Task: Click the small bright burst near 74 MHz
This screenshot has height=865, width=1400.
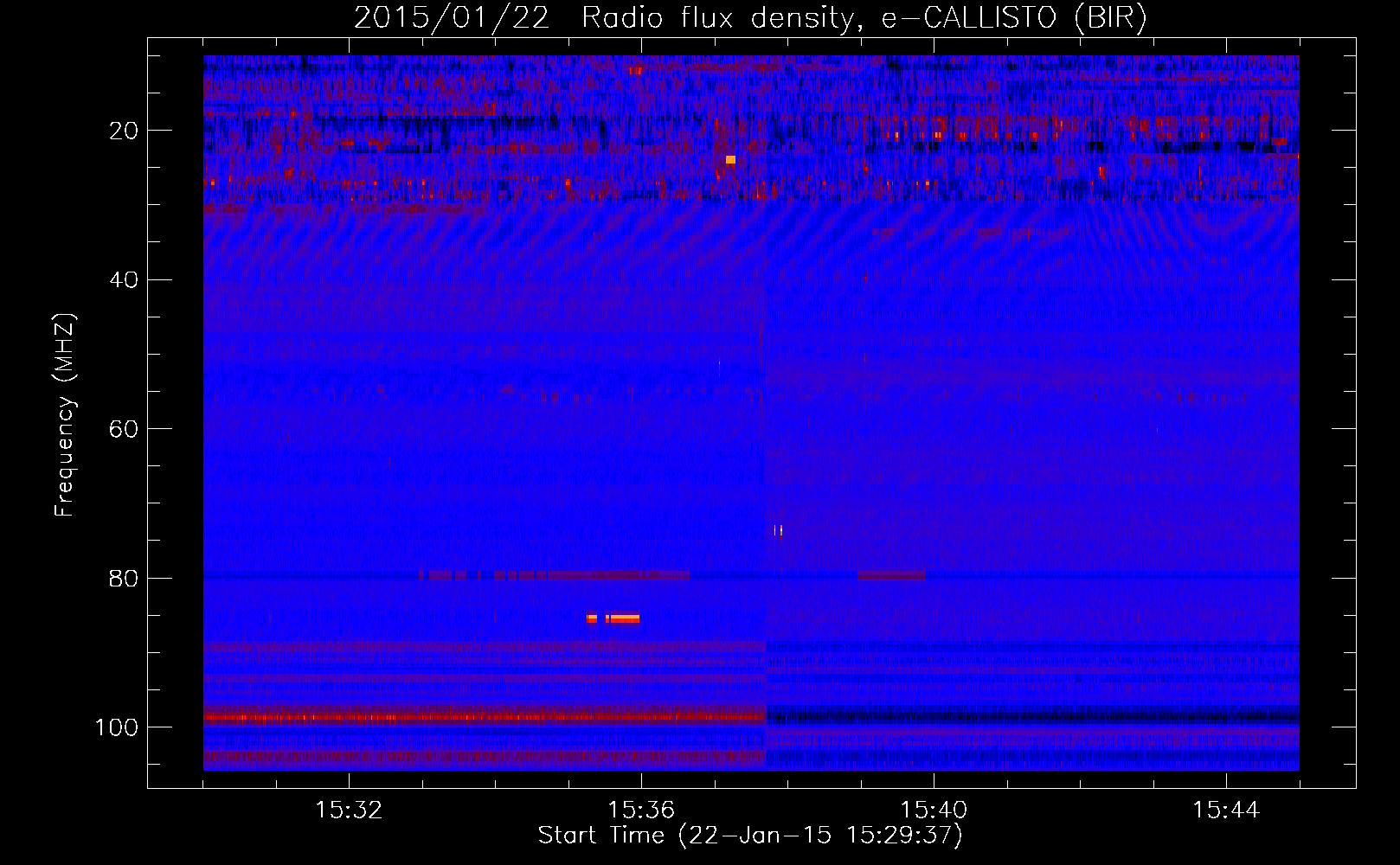Action: point(778,530)
